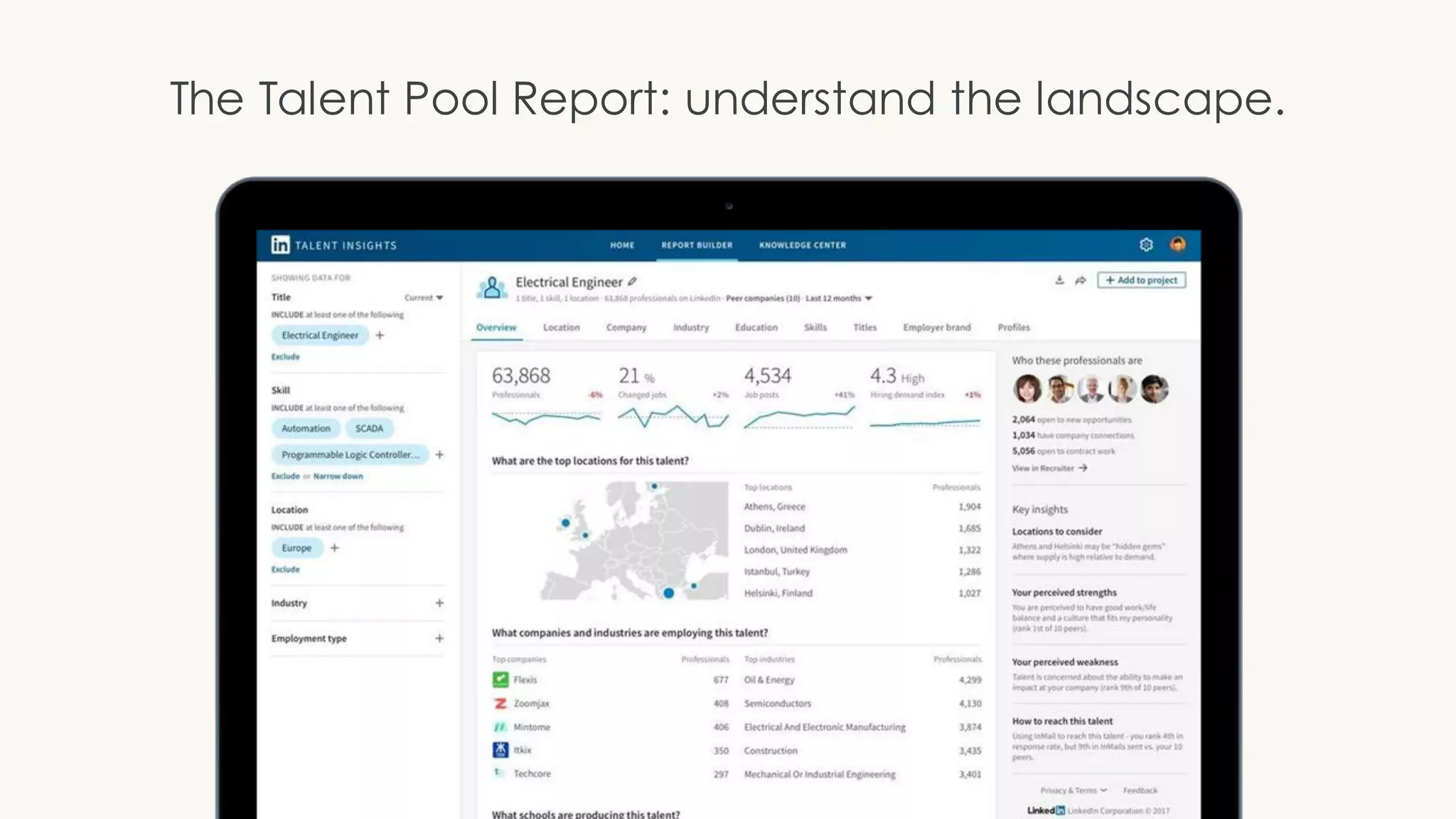Click the Mintome company logo
The width and height of the screenshot is (1456, 819).
500,727
